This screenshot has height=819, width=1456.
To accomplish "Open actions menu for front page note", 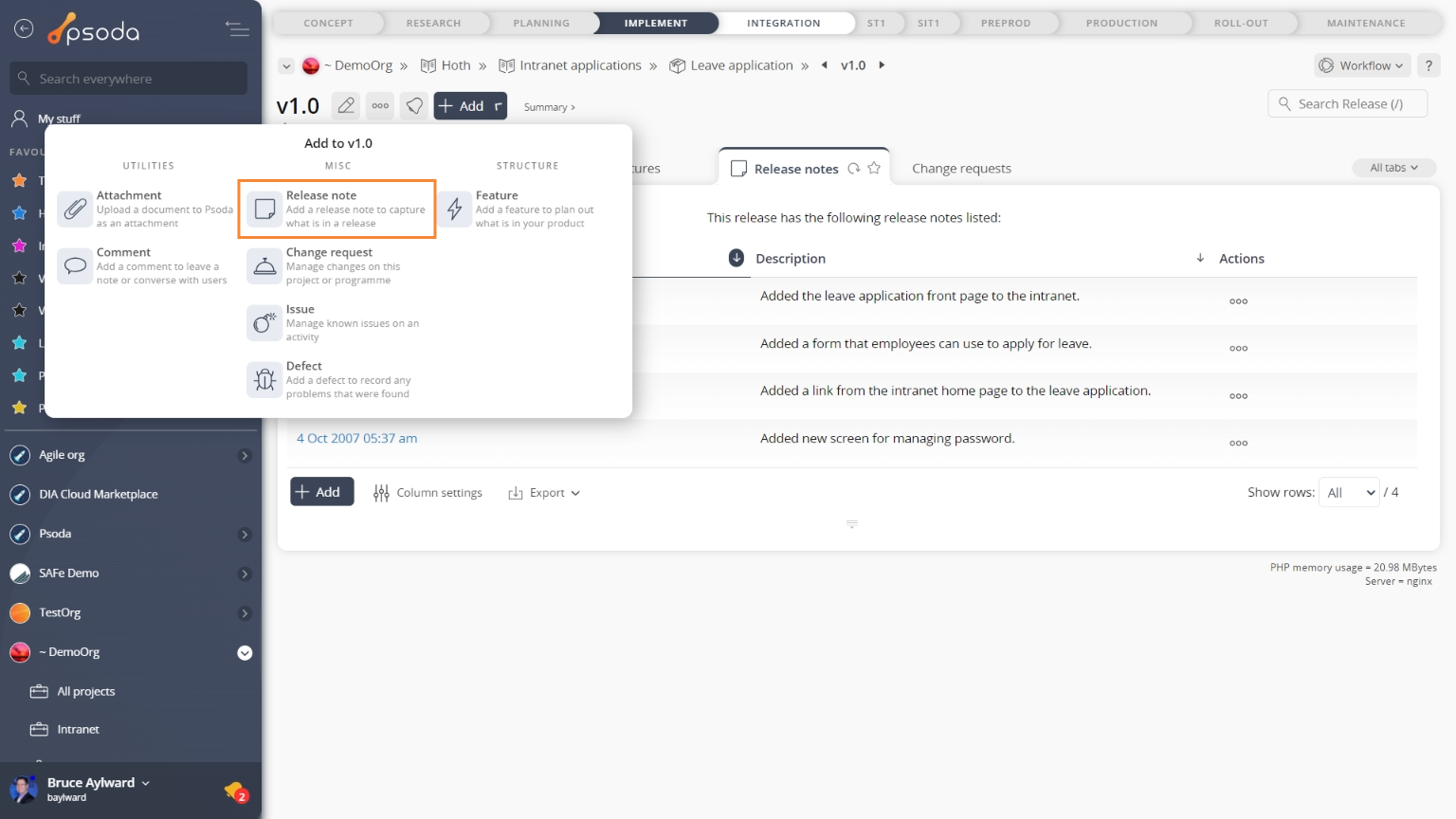I will click(1238, 301).
